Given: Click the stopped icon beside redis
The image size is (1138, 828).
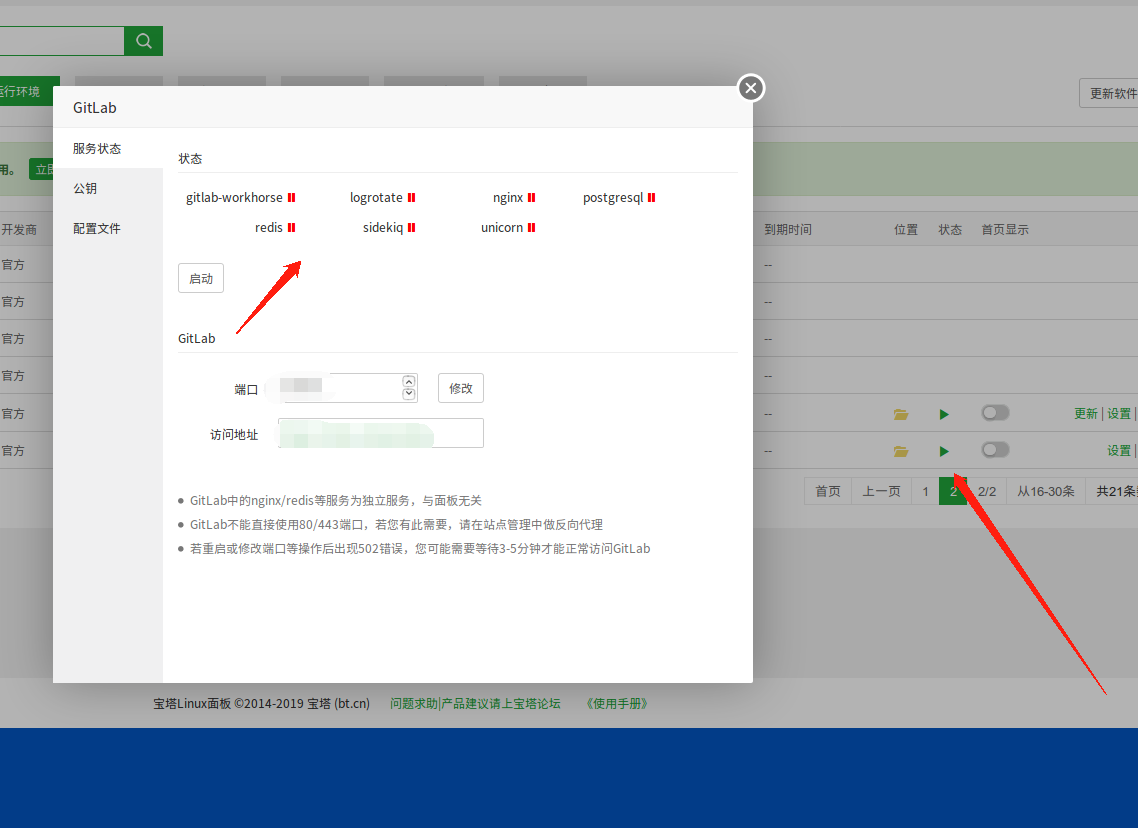Looking at the screenshot, I should tap(292, 228).
